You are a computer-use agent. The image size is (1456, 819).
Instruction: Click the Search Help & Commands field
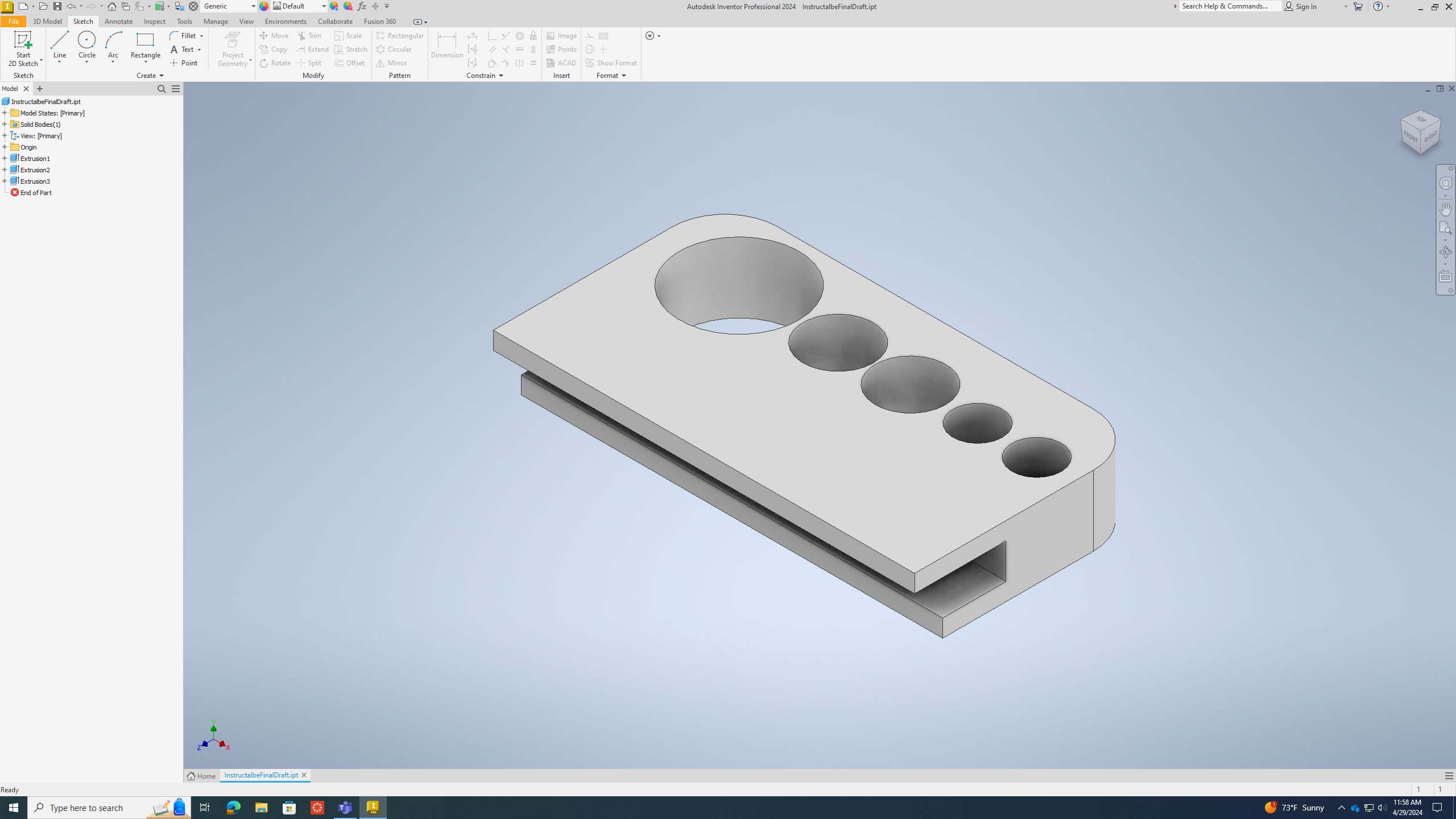1230,6
